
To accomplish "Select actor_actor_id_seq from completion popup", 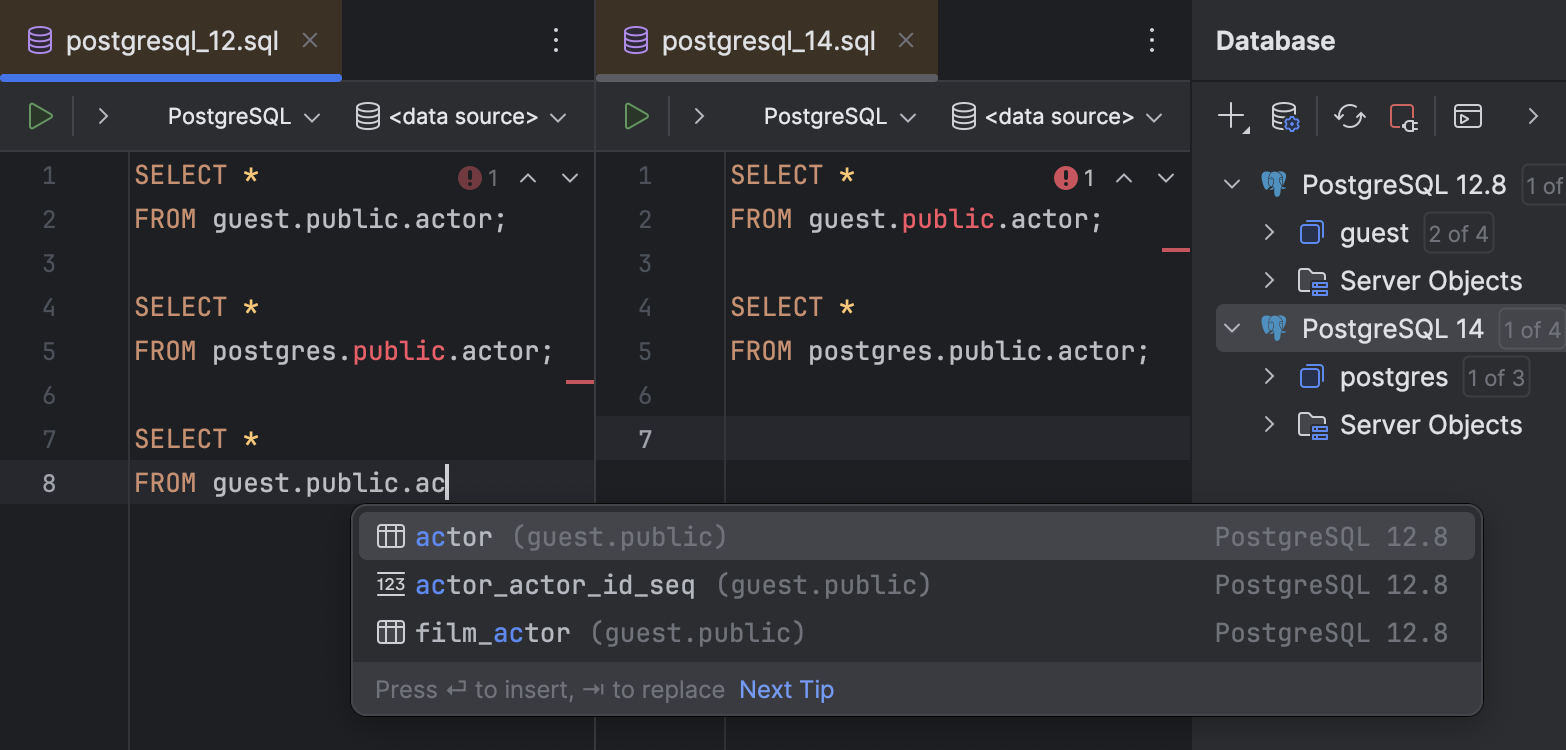I will tap(555, 584).
